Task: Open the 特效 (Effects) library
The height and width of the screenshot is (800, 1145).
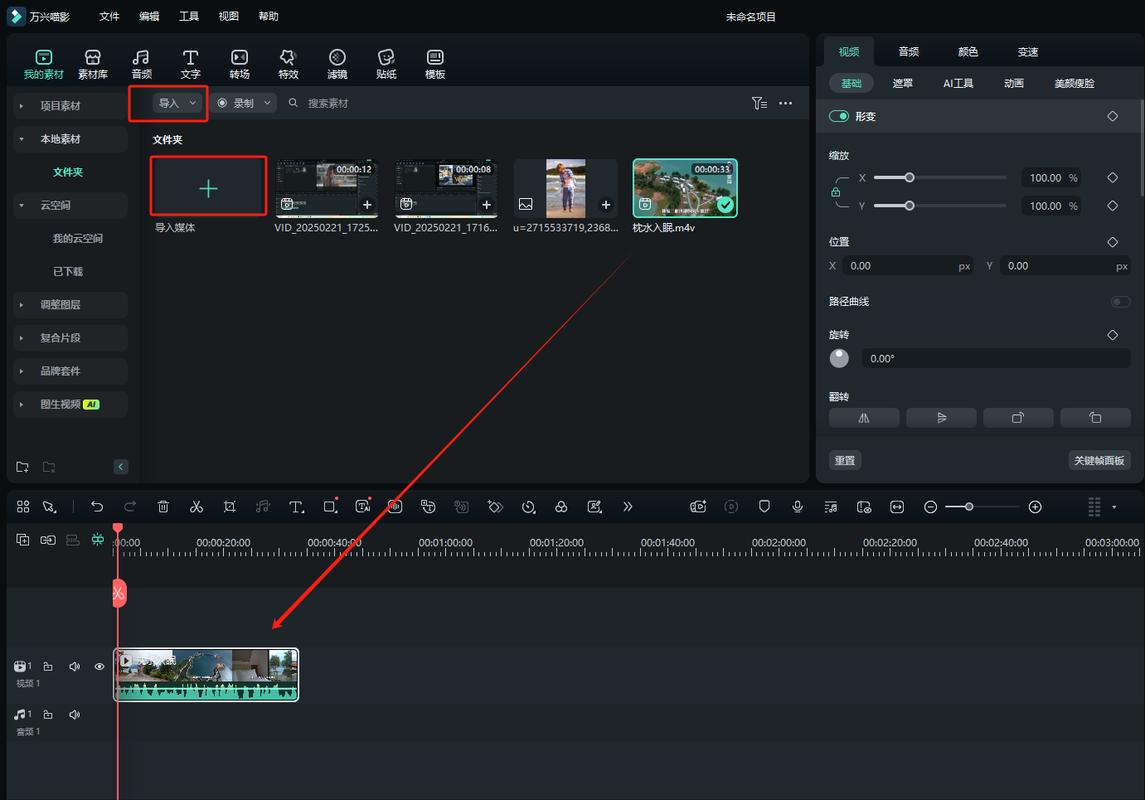Action: pyautogui.click(x=288, y=64)
